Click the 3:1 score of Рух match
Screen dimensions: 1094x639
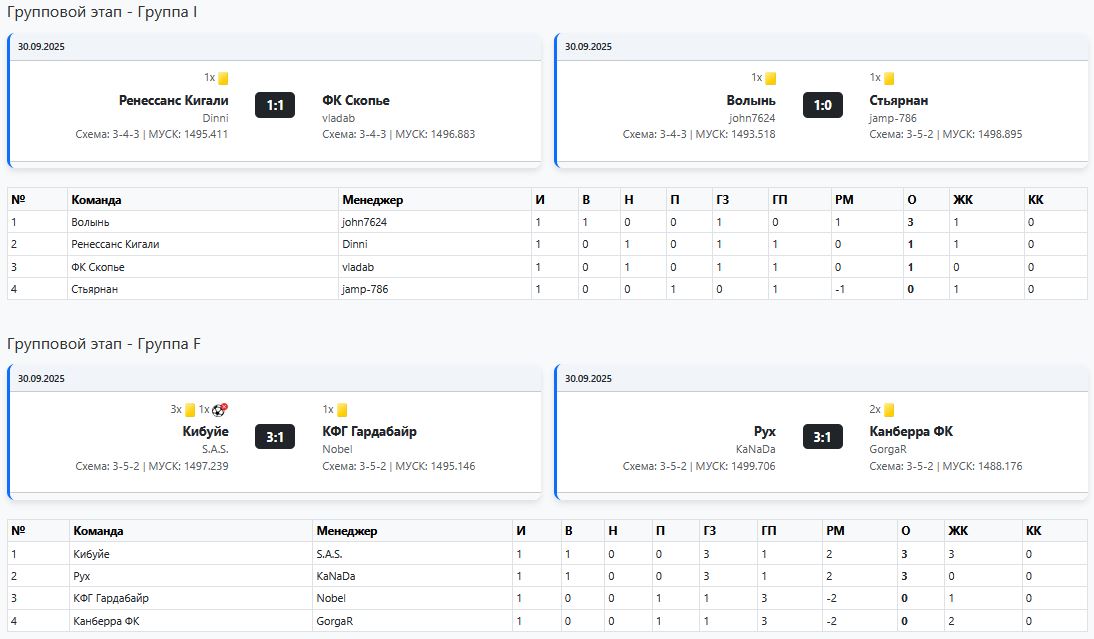coord(822,436)
